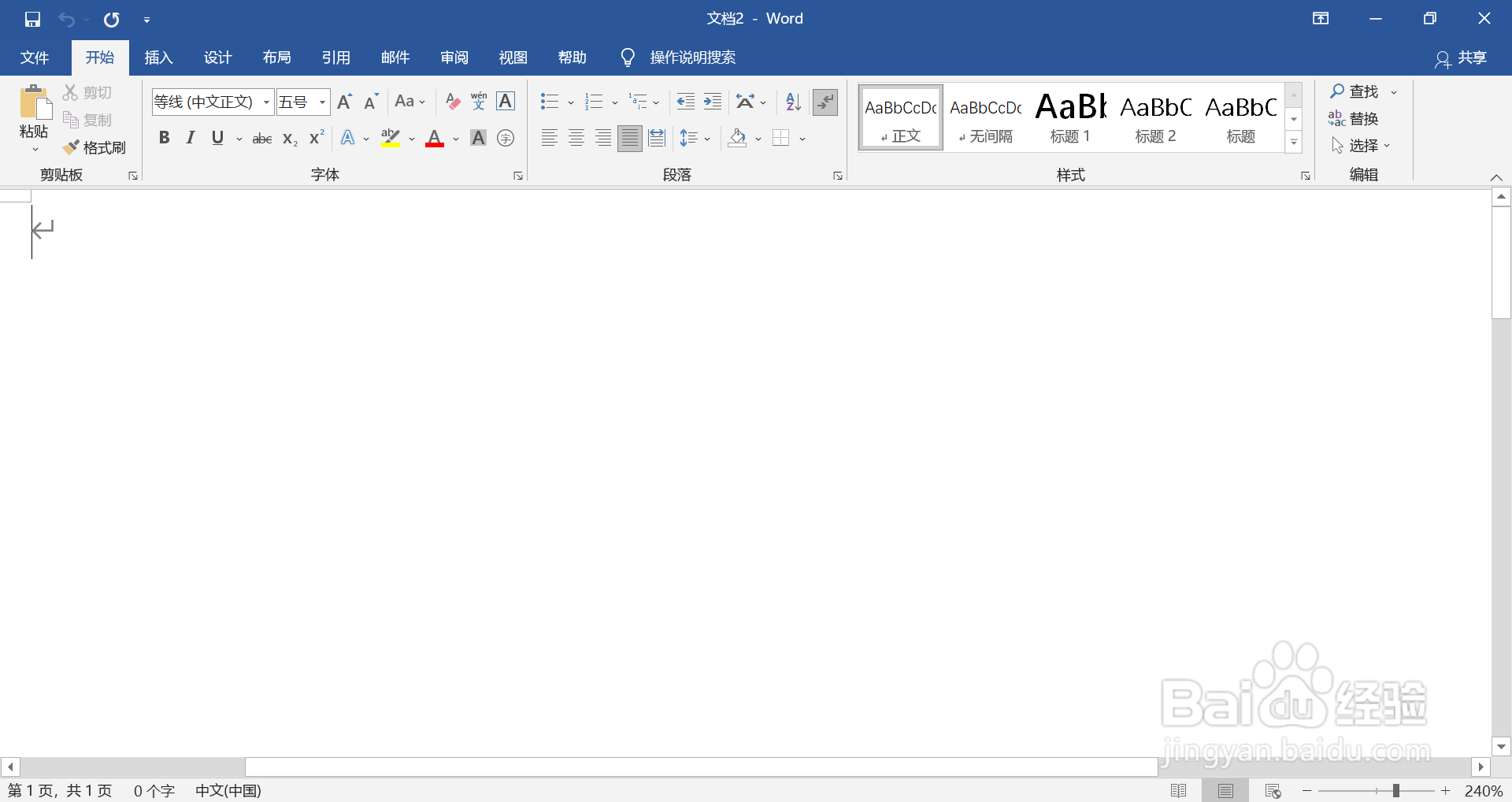Switch to References (引用) tab
The height and width of the screenshot is (802, 1512).
[x=335, y=58]
